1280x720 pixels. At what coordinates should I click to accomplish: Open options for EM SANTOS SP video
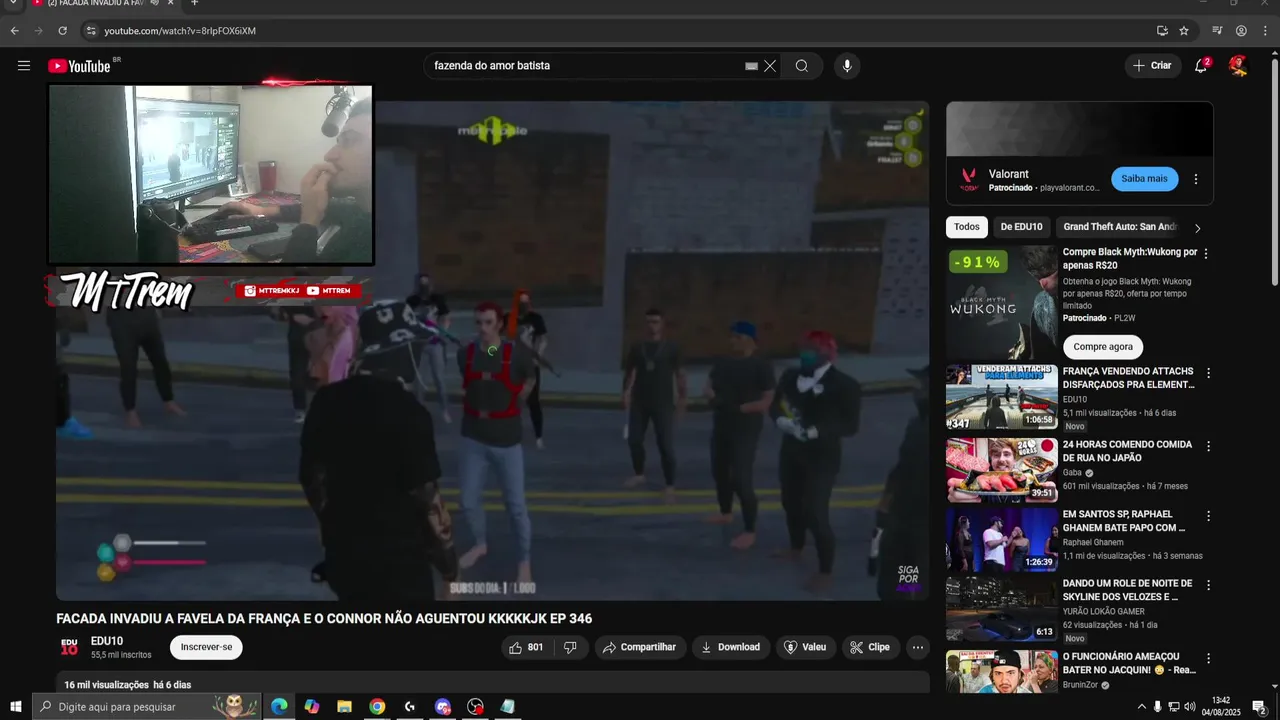click(1208, 516)
